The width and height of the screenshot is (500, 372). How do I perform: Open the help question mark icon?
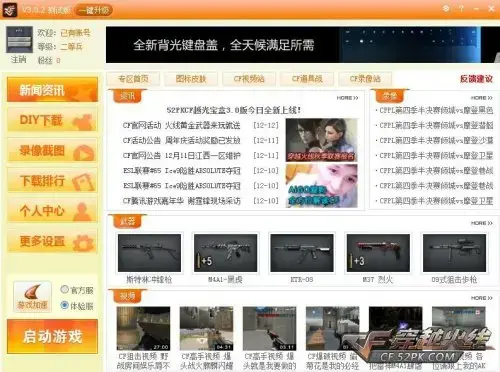461,9
